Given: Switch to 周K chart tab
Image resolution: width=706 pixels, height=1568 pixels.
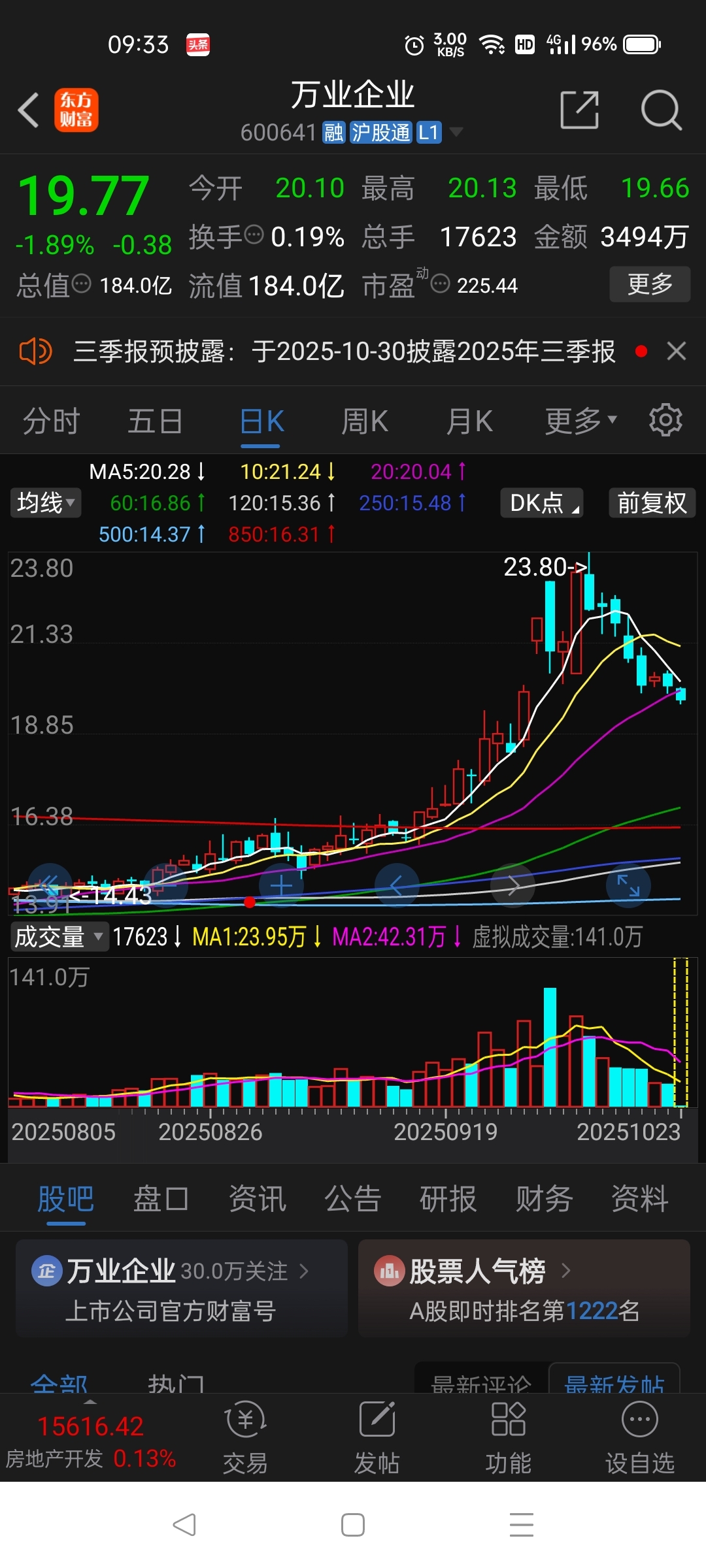Looking at the screenshot, I should (365, 421).
